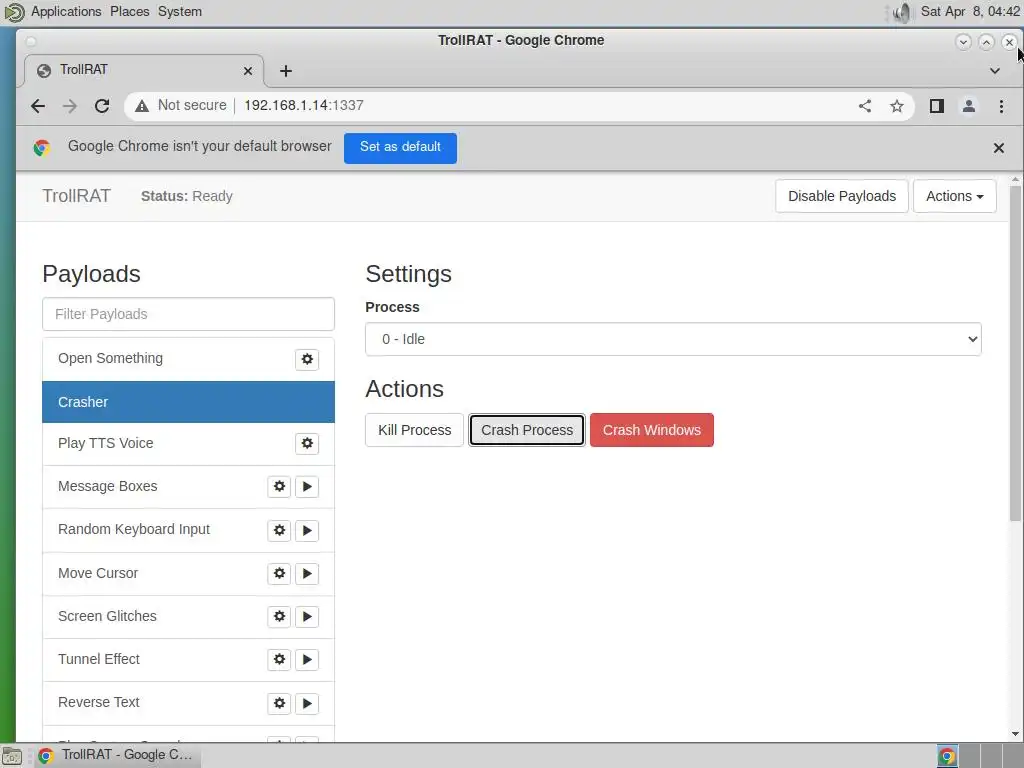The height and width of the screenshot is (768, 1024).
Task: Select Open Something payload row
Action: pyautogui.click(x=188, y=359)
